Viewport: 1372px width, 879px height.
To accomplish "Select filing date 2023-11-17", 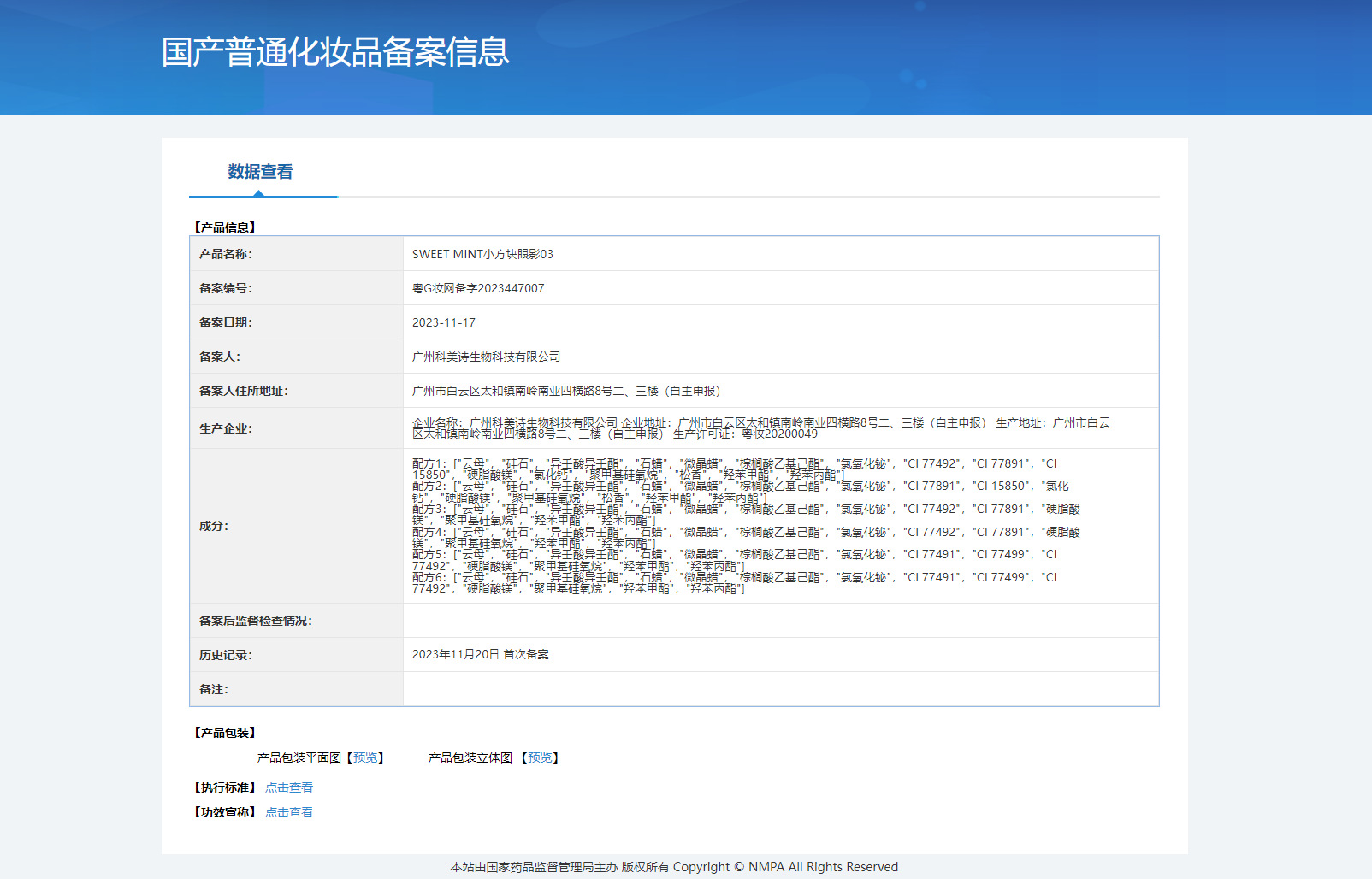I will tap(444, 322).
